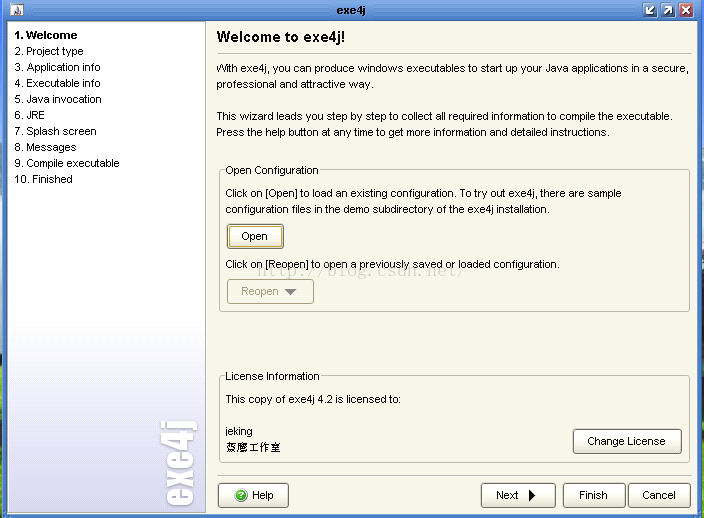Minimize the exe4j window
704x518 pixels.
(x=650, y=10)
